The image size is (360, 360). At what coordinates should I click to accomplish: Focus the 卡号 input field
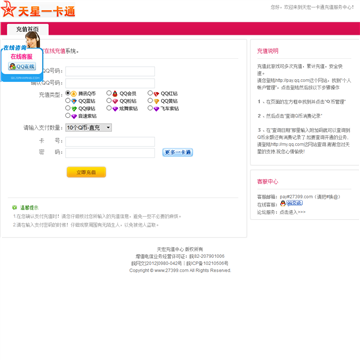(x=110, y=142)
